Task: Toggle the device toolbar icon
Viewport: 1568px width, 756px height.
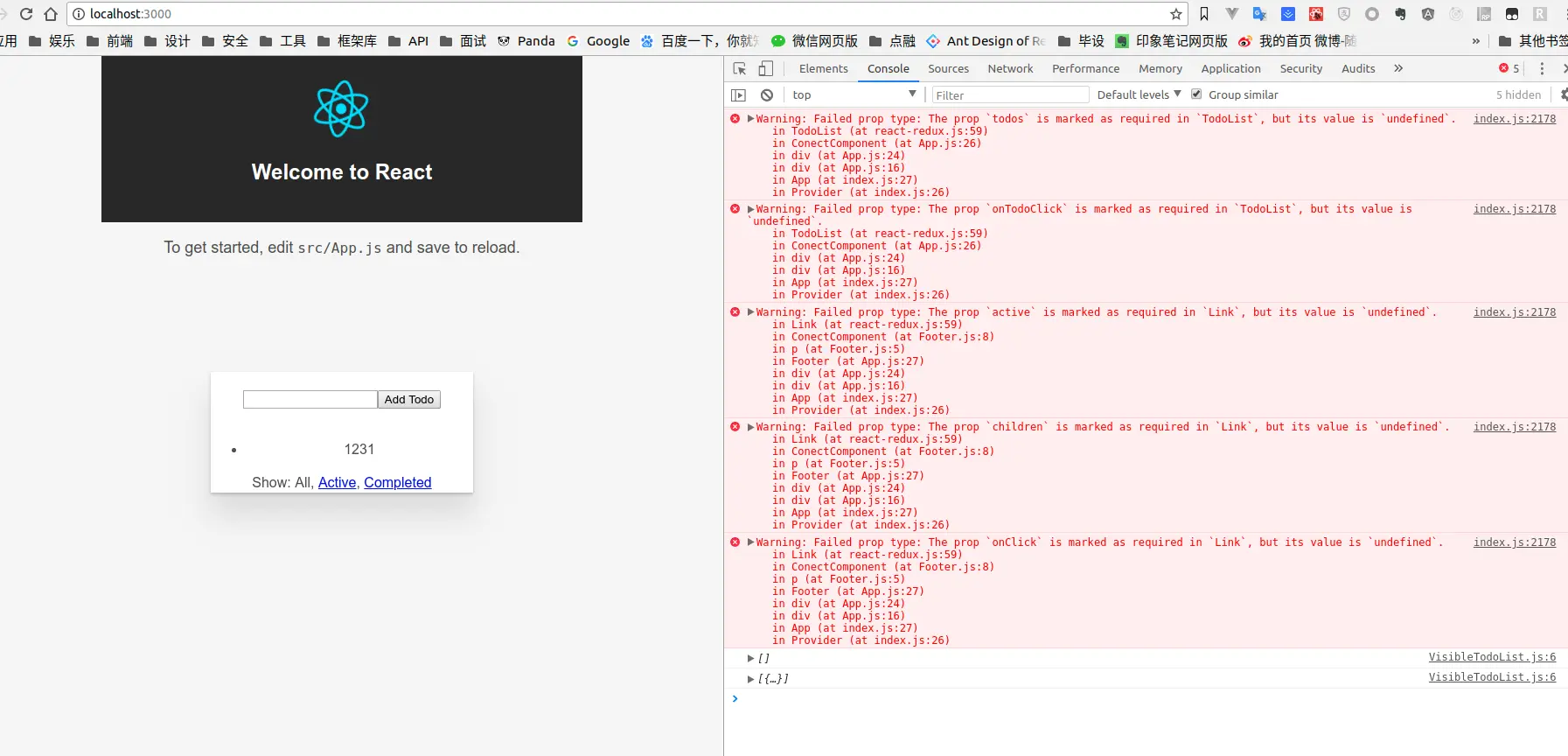Action: [765, 69]
